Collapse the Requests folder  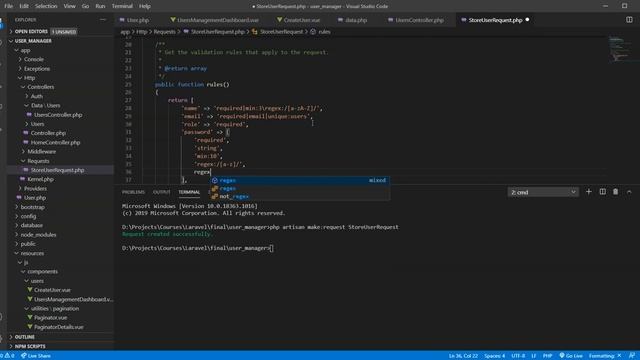(x=60, y=161)
